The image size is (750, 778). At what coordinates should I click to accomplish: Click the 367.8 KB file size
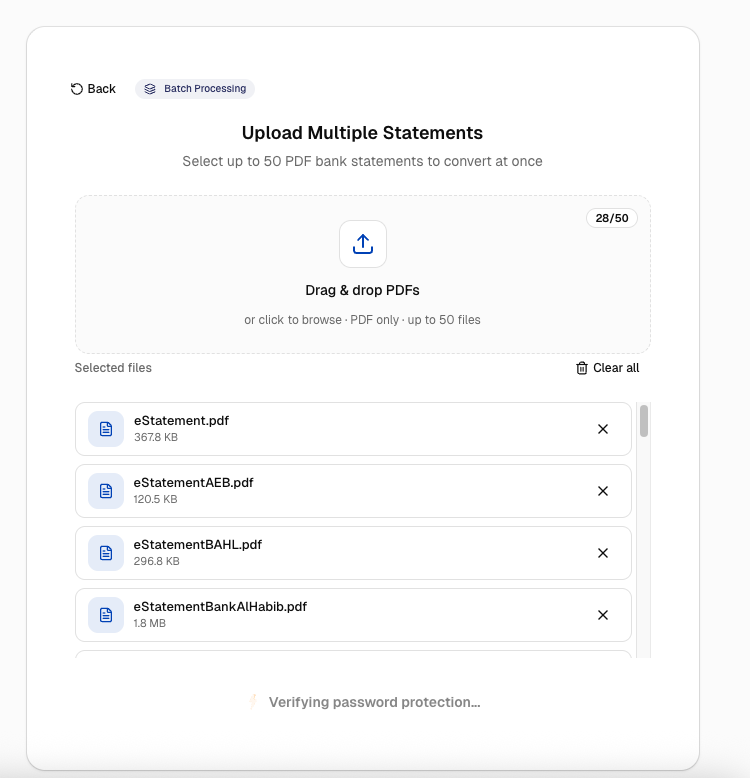156,438
